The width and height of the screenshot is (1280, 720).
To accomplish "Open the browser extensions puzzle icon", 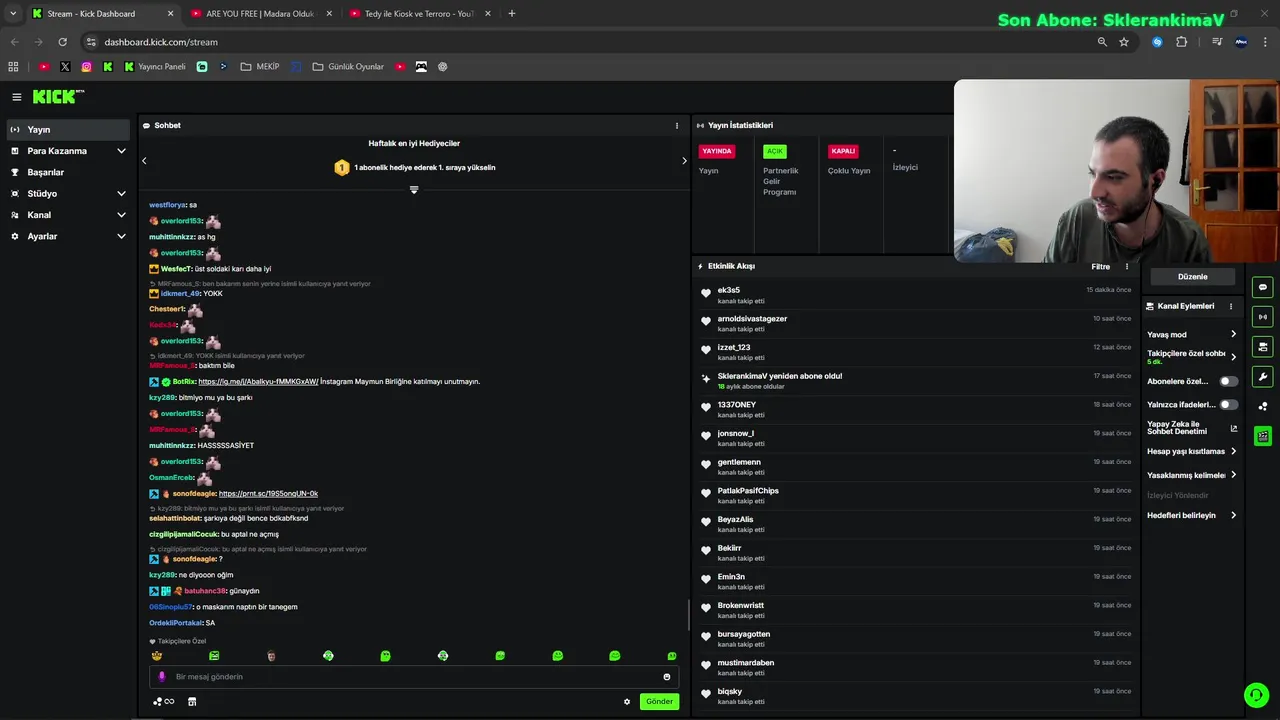I will (1181, 42).
